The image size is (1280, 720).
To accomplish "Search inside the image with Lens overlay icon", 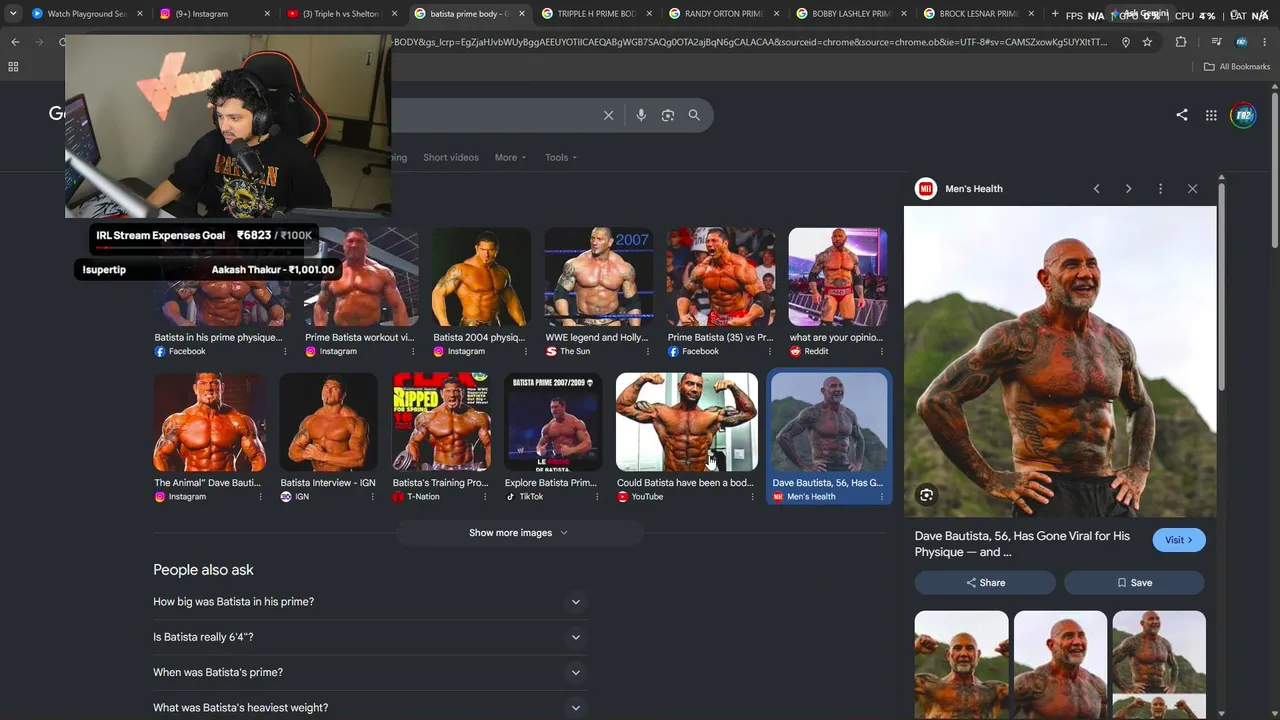I will pyautogui.click(x=927, y=495).
